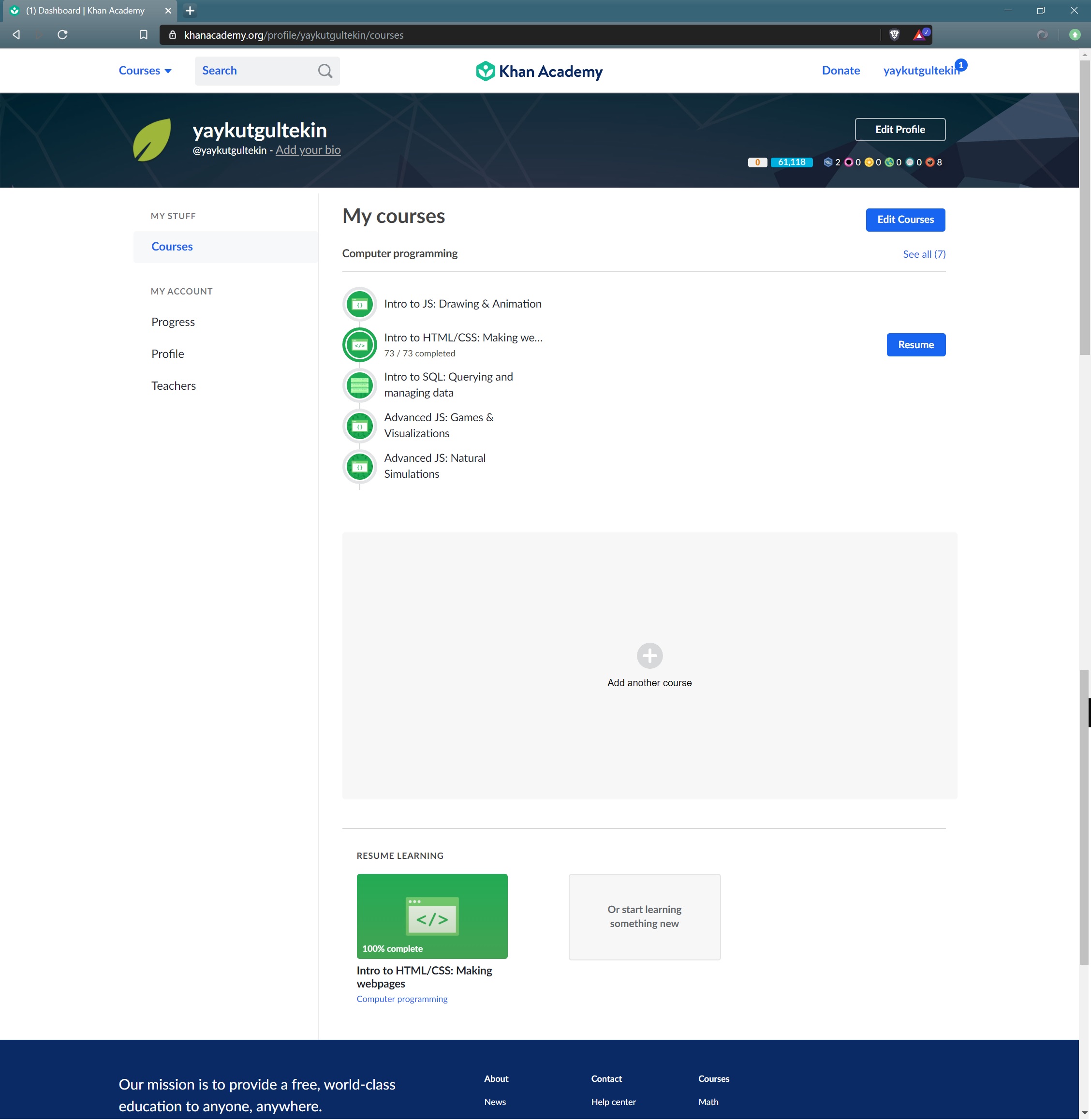Click Or start learning something new card
The height and width of the screenshot is (1120, 1091).
click(x=644, y=916)
